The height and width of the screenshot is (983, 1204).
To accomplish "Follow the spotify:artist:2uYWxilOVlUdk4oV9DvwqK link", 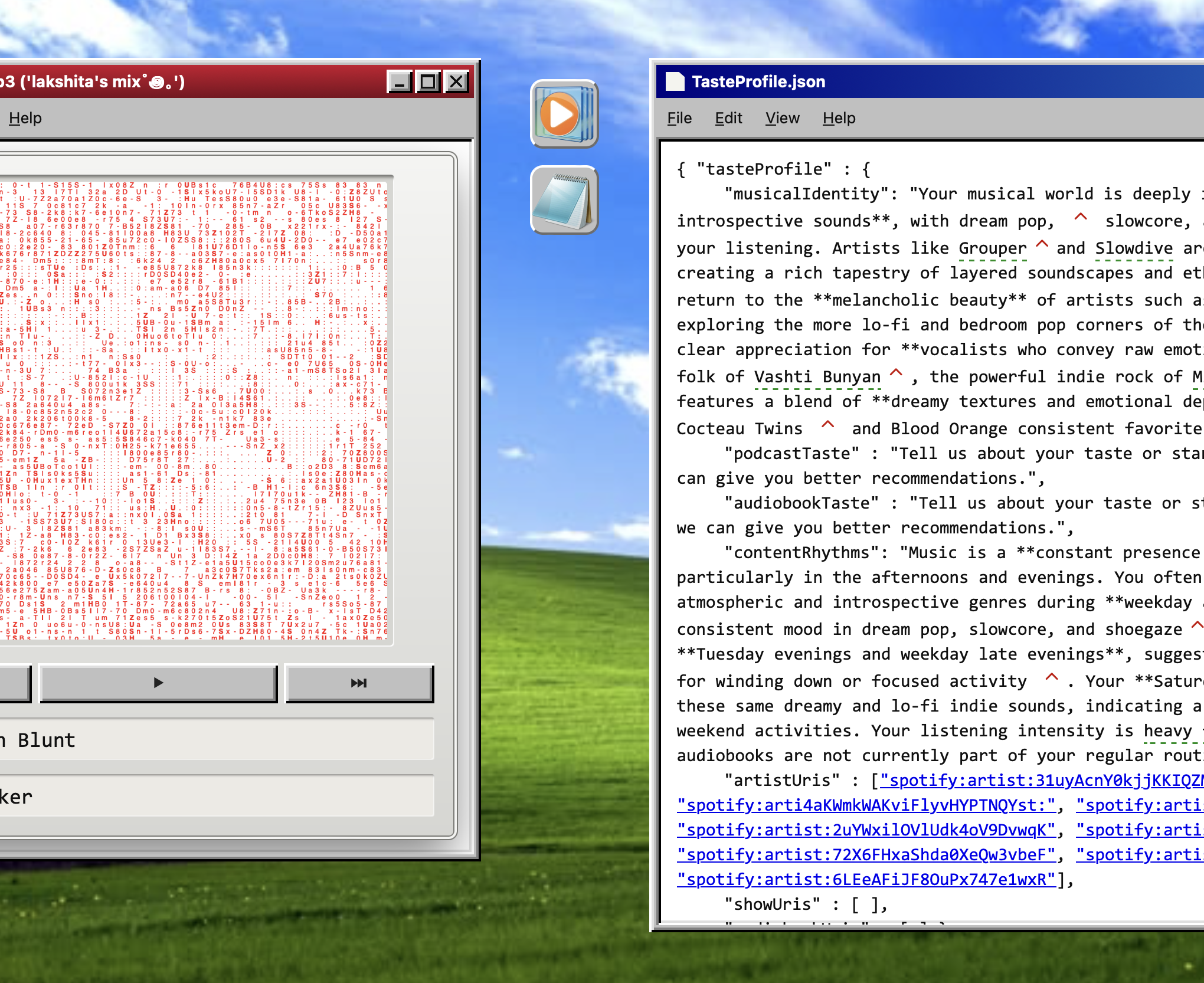I will click(866, 830).
